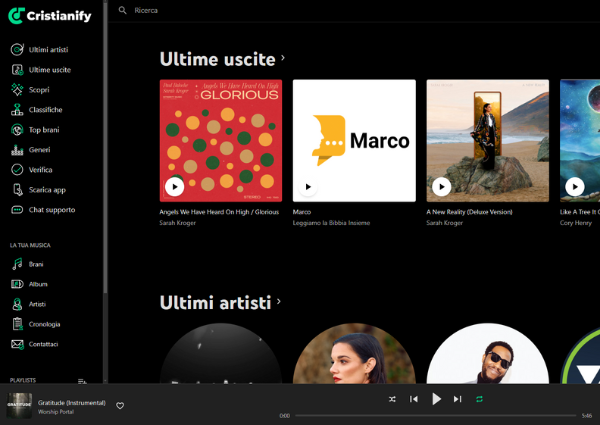The width and height of the screenshot is (600, 425).
Task: Click the Chat supporto icon
Action: tap(17, 210)
